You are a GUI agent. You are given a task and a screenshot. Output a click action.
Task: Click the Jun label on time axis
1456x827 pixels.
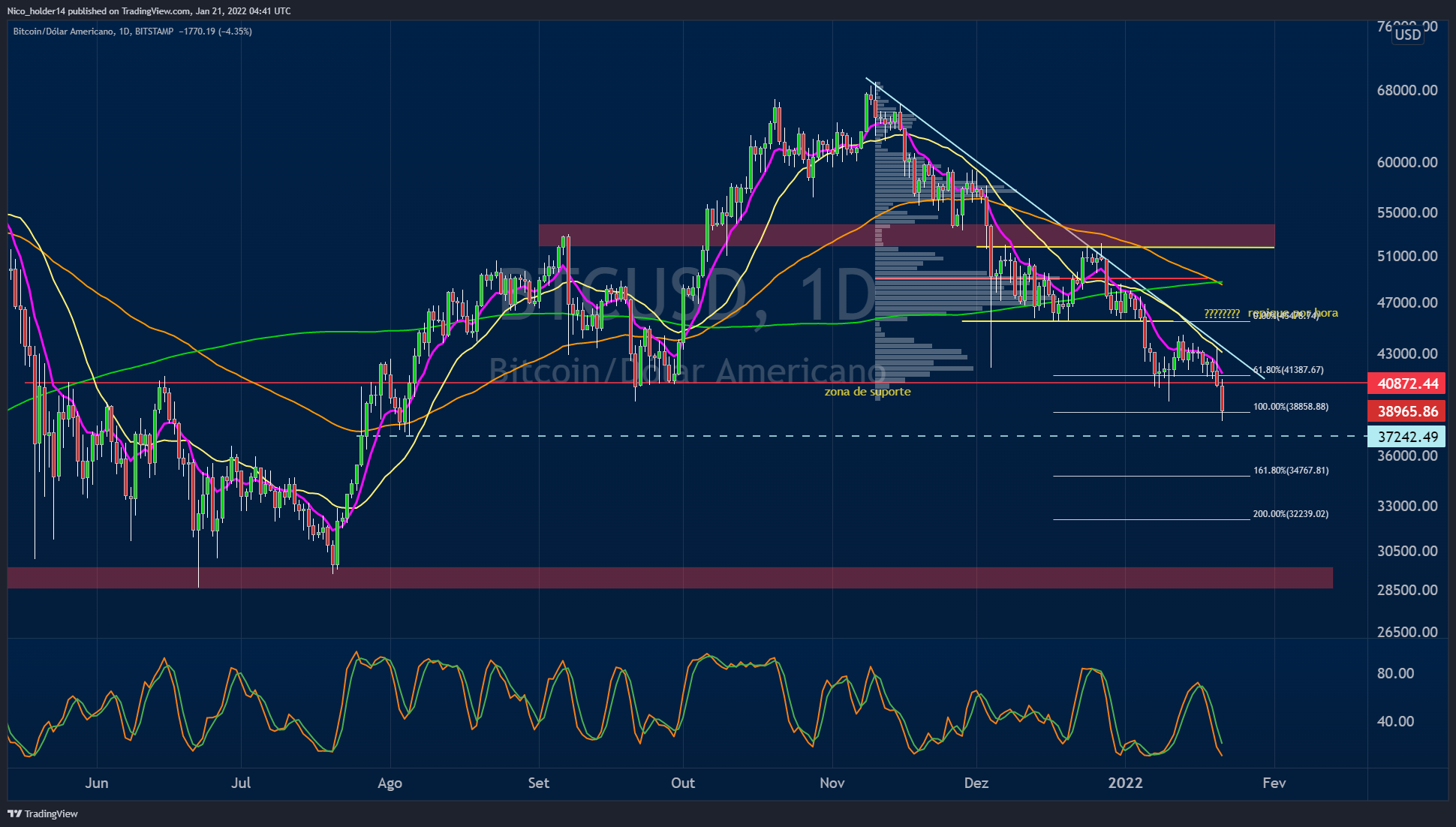(97, 783)
